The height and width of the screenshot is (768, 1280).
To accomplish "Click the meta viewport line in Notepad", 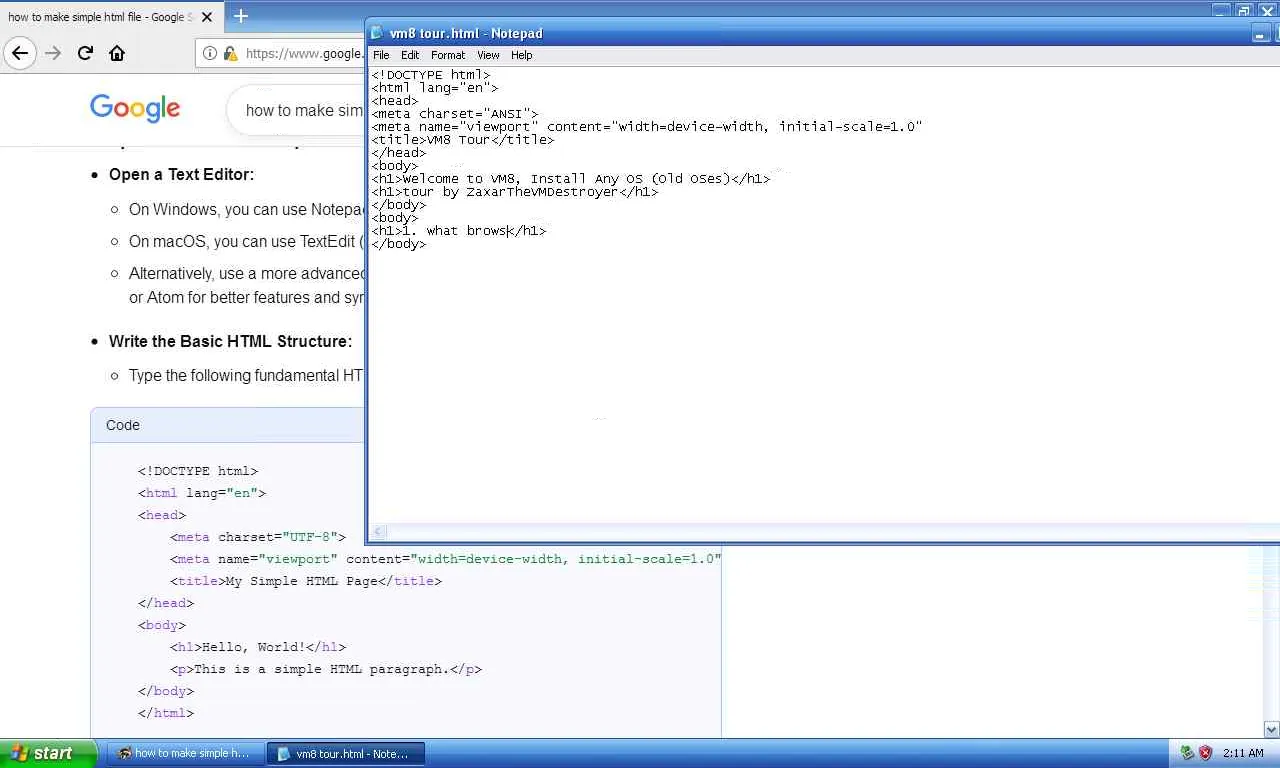I will (647, 127).
